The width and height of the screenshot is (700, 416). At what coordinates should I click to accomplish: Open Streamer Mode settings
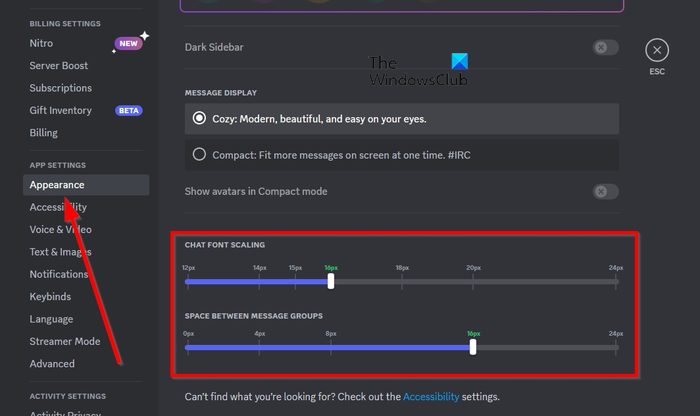point(64,341)
